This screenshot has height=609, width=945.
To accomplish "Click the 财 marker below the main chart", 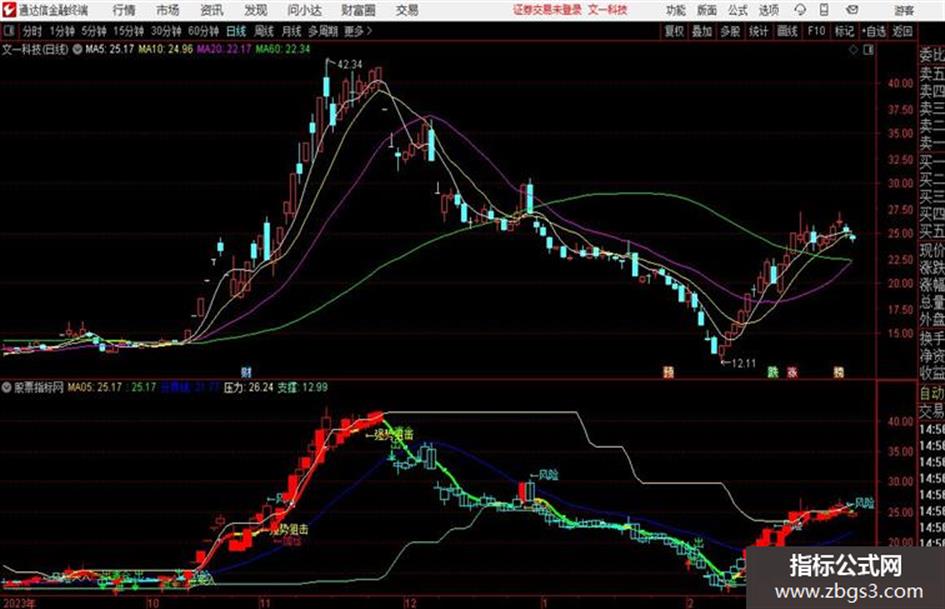I will (246, 372).
